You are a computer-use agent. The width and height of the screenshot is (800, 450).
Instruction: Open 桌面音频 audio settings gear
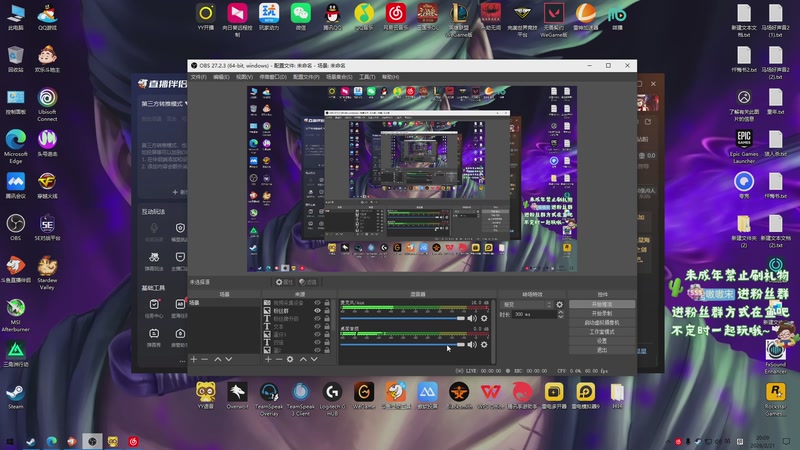point(484,344)
